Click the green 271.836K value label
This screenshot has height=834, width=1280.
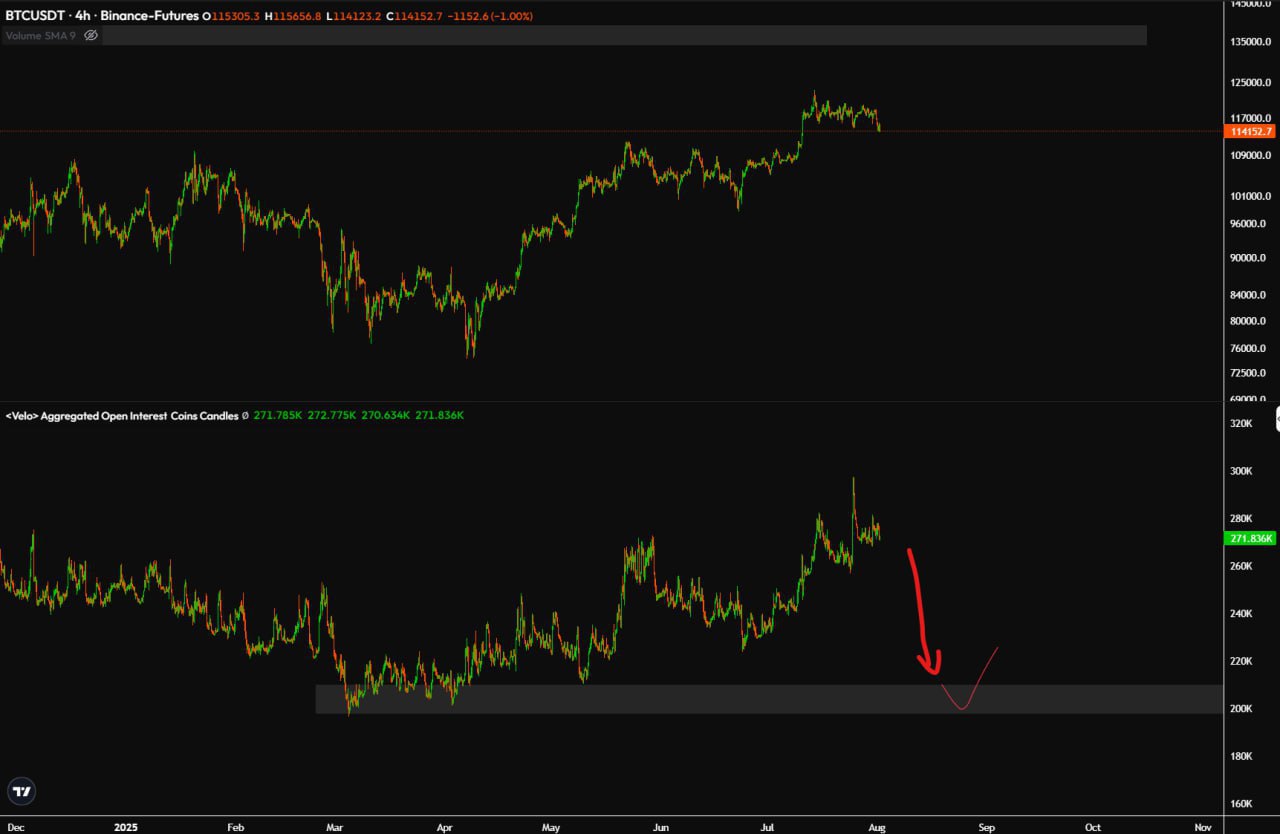point(1250,539)
